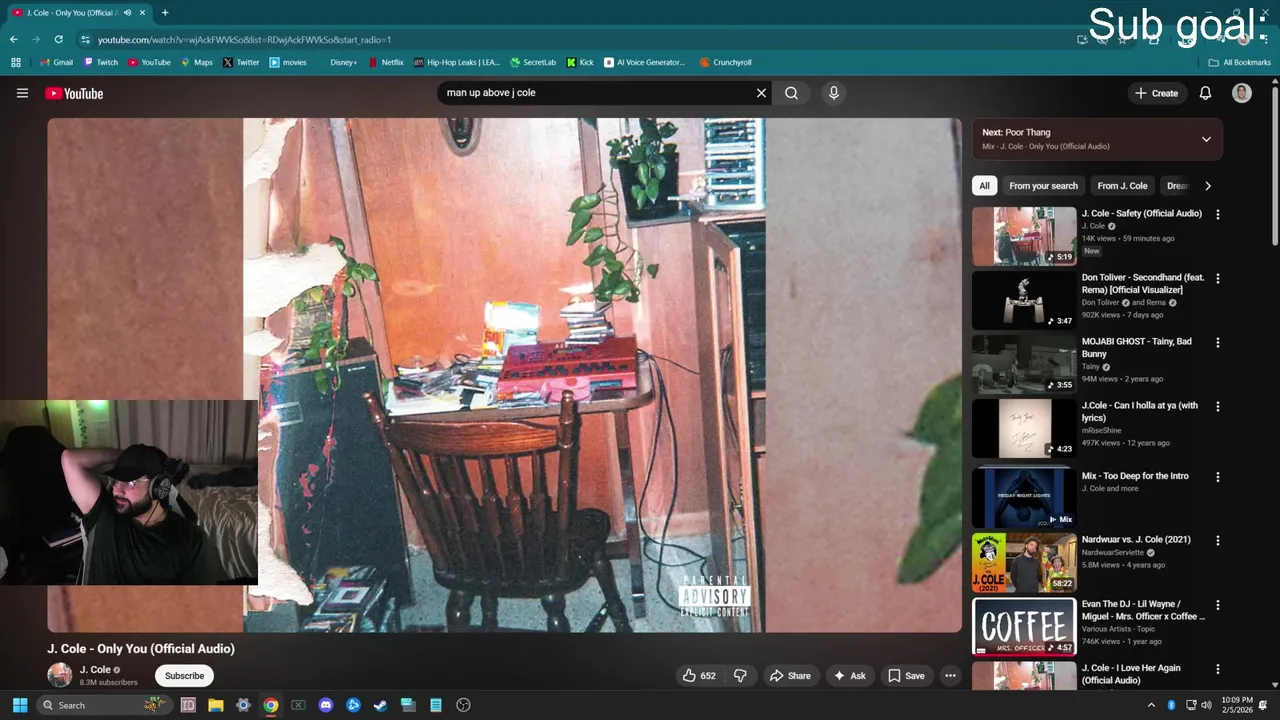Show more filter chips with the right arrow
Image resolution: width=1280 pixels, height=720 pixels.
pyautogui.click(x=1207, y=186)
